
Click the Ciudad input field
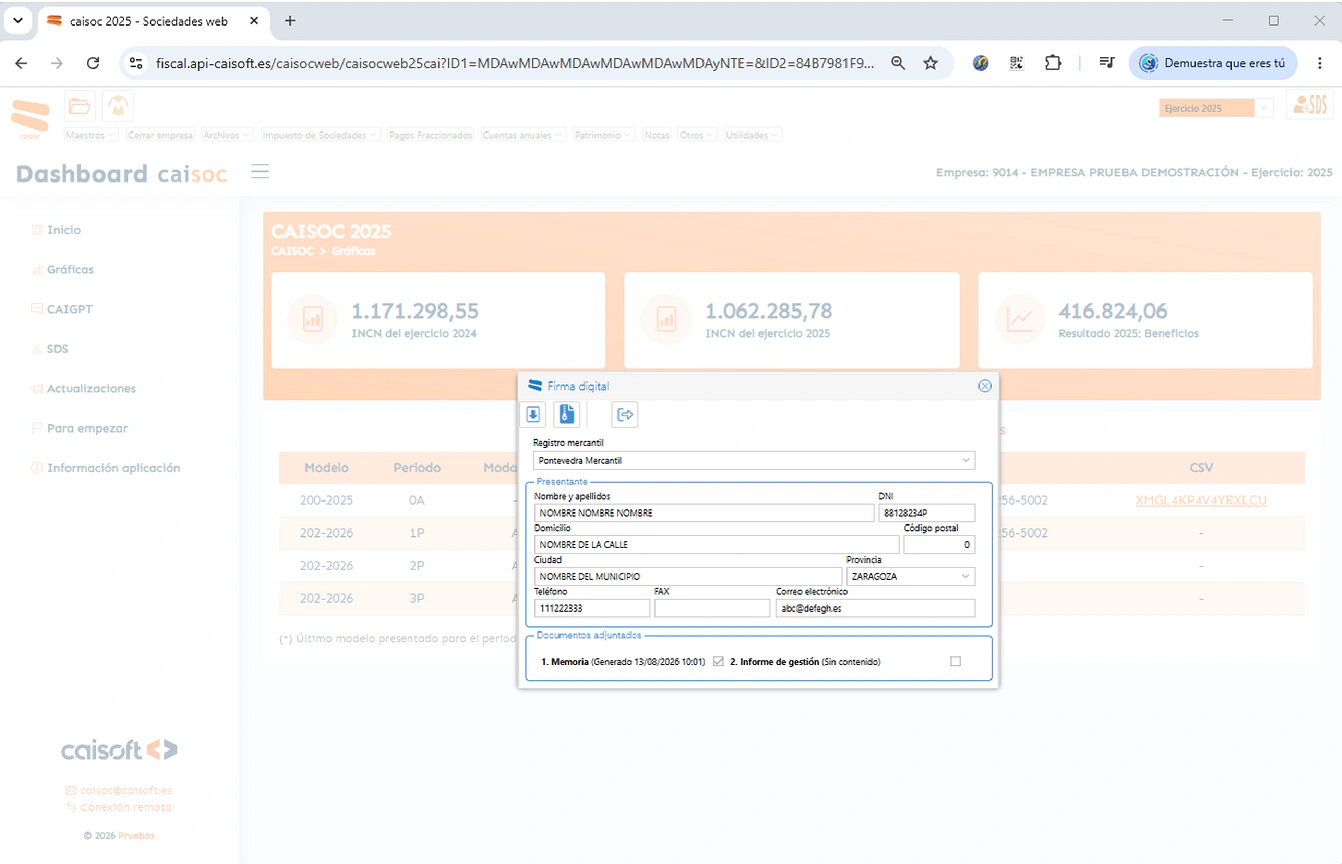click(688, 576)
